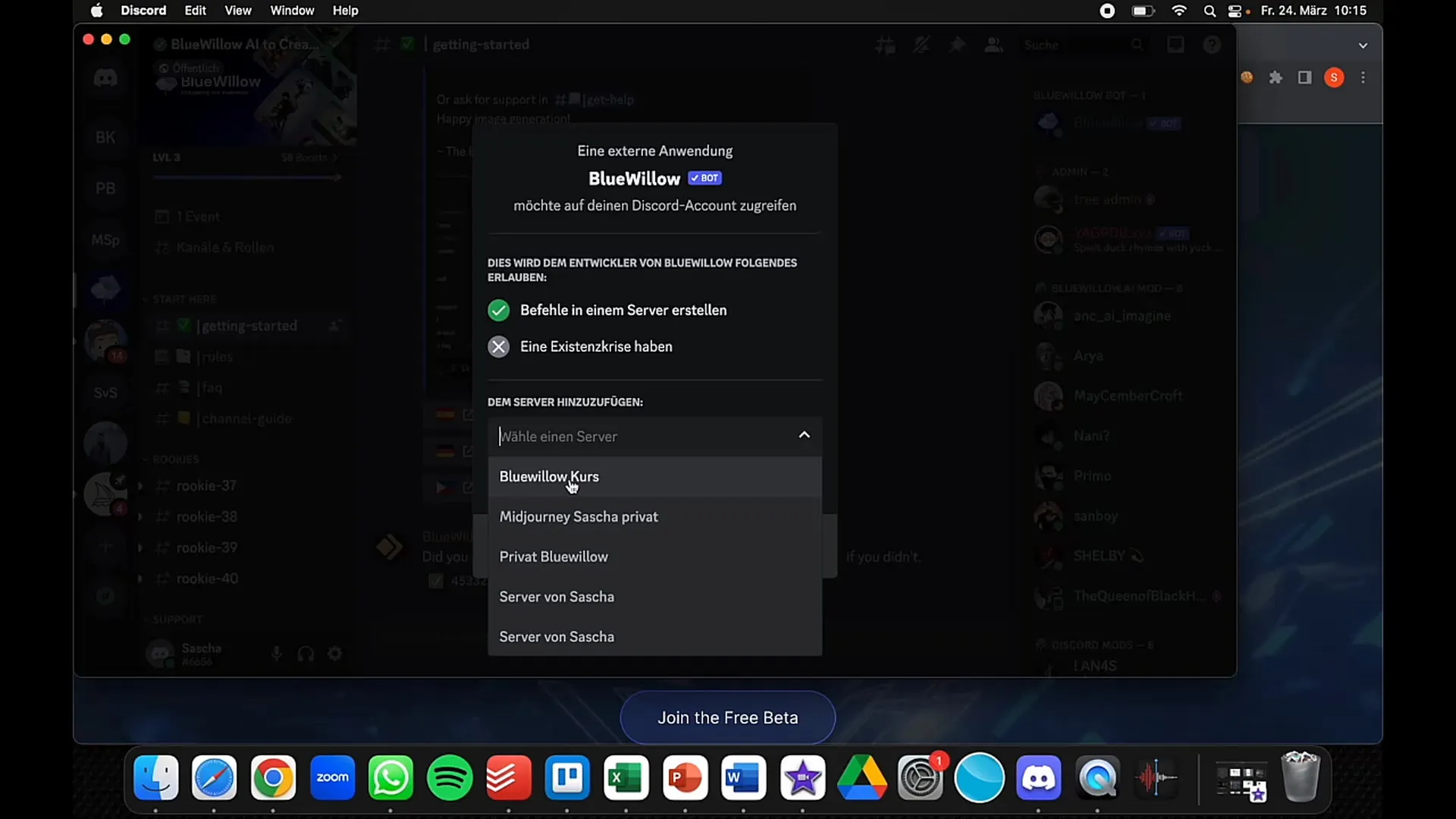Viewport: 1456px width, 819px height.
Task: Open QuickTime Player in dock
Action: tap(1097, 778)
